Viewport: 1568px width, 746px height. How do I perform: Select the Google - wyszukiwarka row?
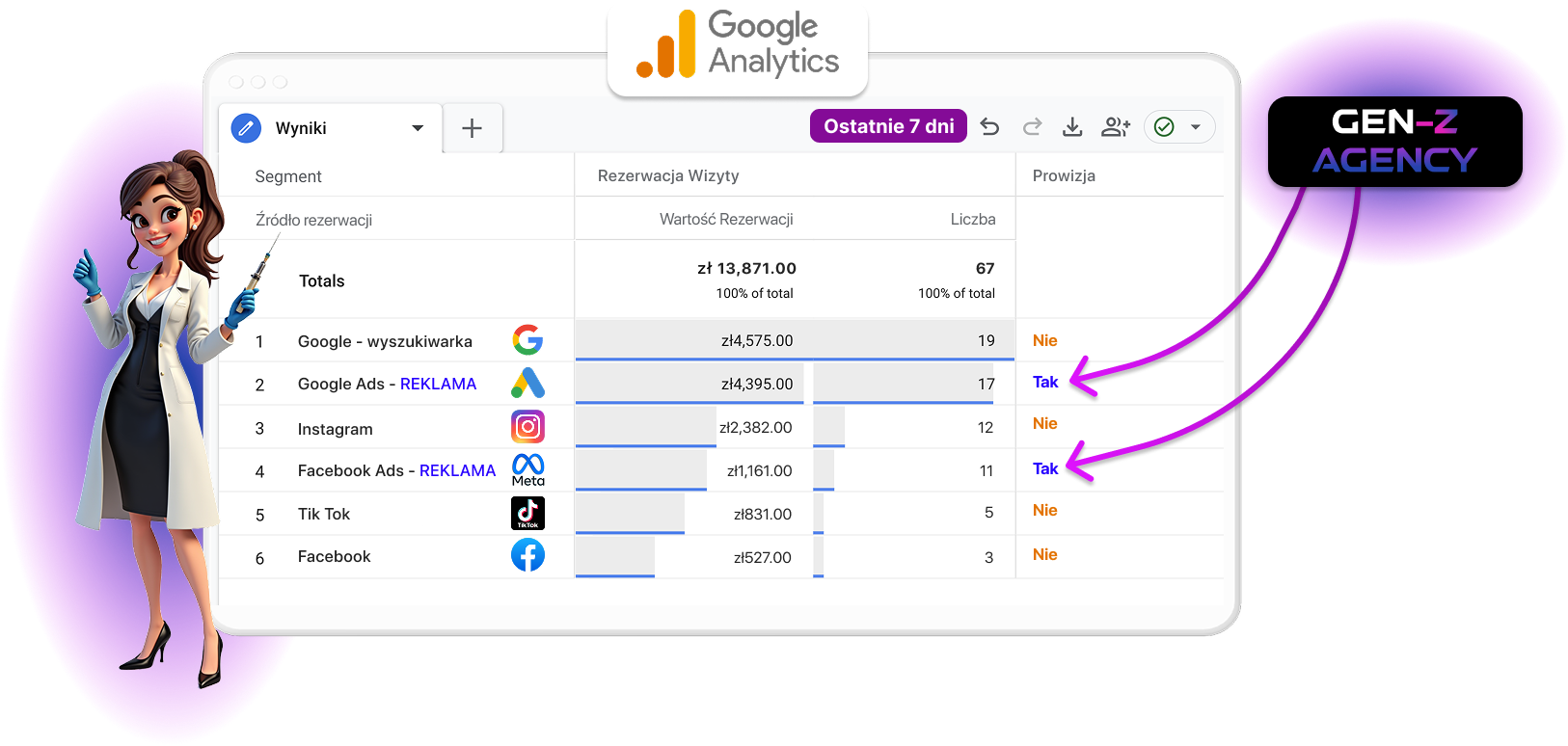[721, 340]
